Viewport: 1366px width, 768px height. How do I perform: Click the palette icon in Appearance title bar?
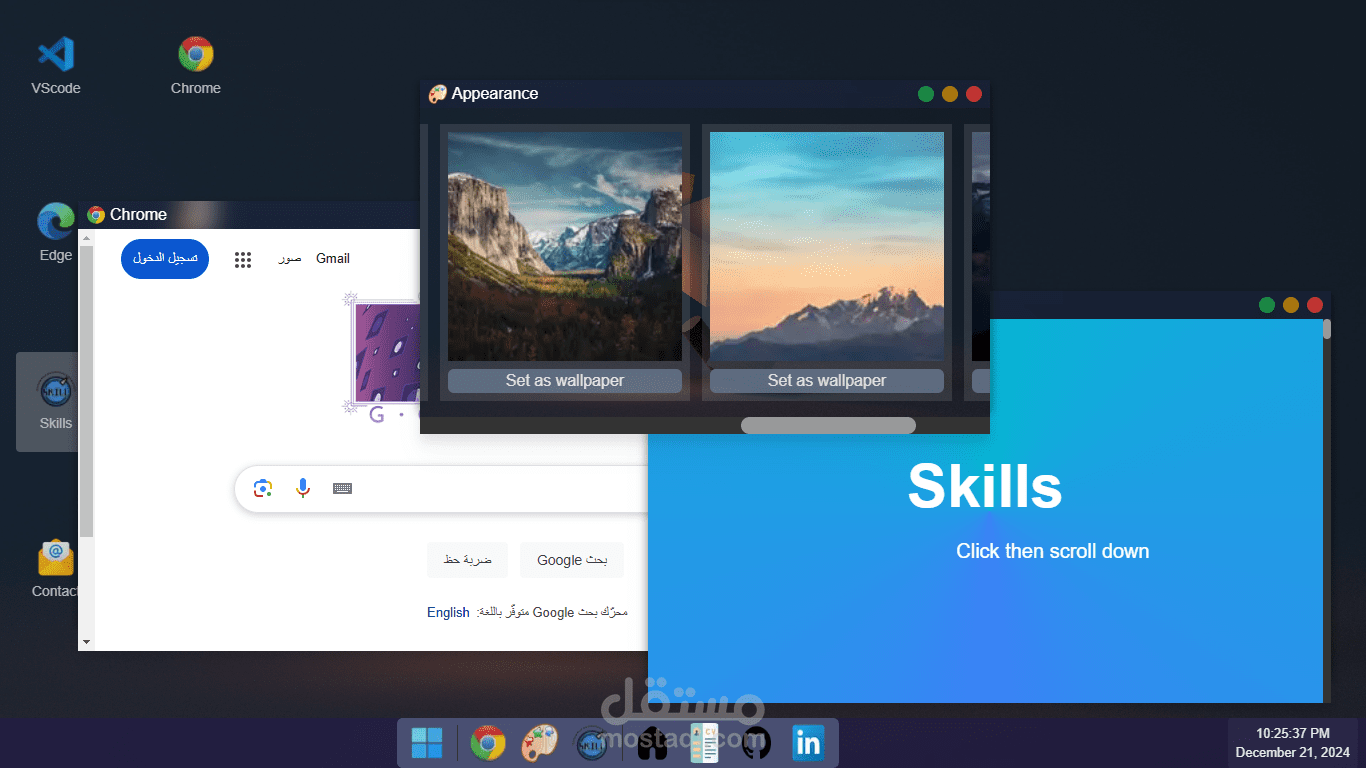tap(438, 94)
